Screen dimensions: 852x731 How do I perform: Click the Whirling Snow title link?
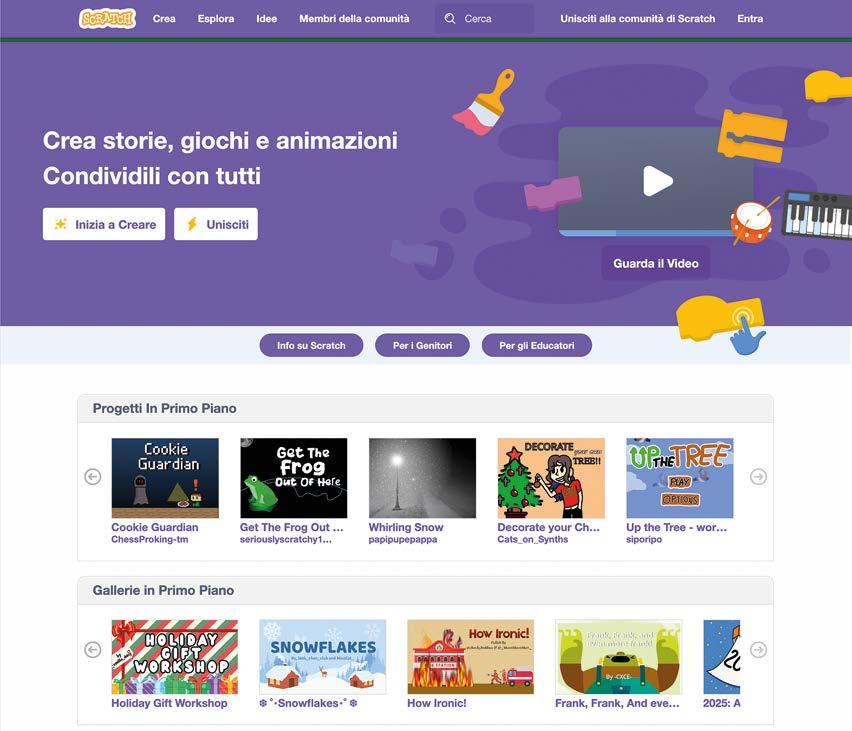click(406, 527)
